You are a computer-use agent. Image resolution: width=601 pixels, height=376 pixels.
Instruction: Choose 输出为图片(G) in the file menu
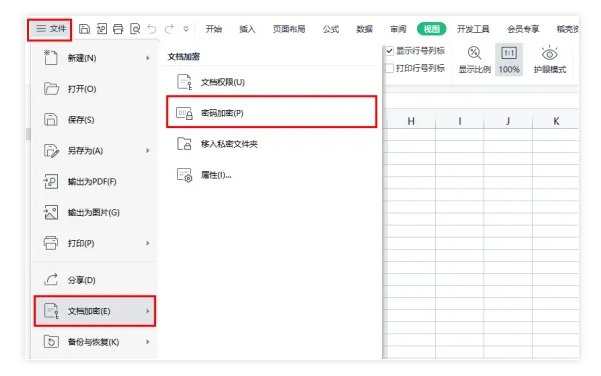pyautogui.click(x=95, y=213)
